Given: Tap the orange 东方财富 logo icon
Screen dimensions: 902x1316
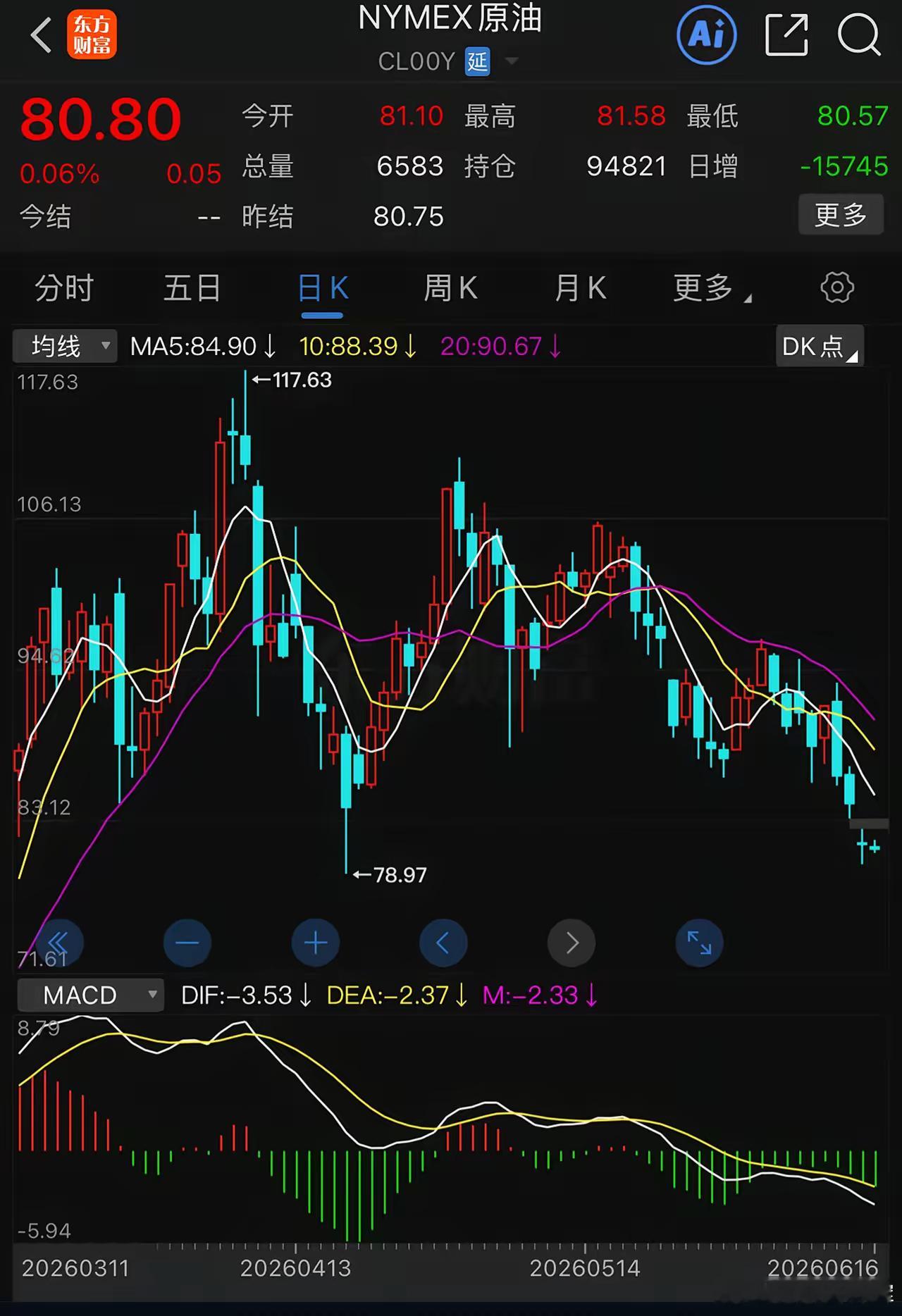Looking at the screenshot, I should pos(92,35).
